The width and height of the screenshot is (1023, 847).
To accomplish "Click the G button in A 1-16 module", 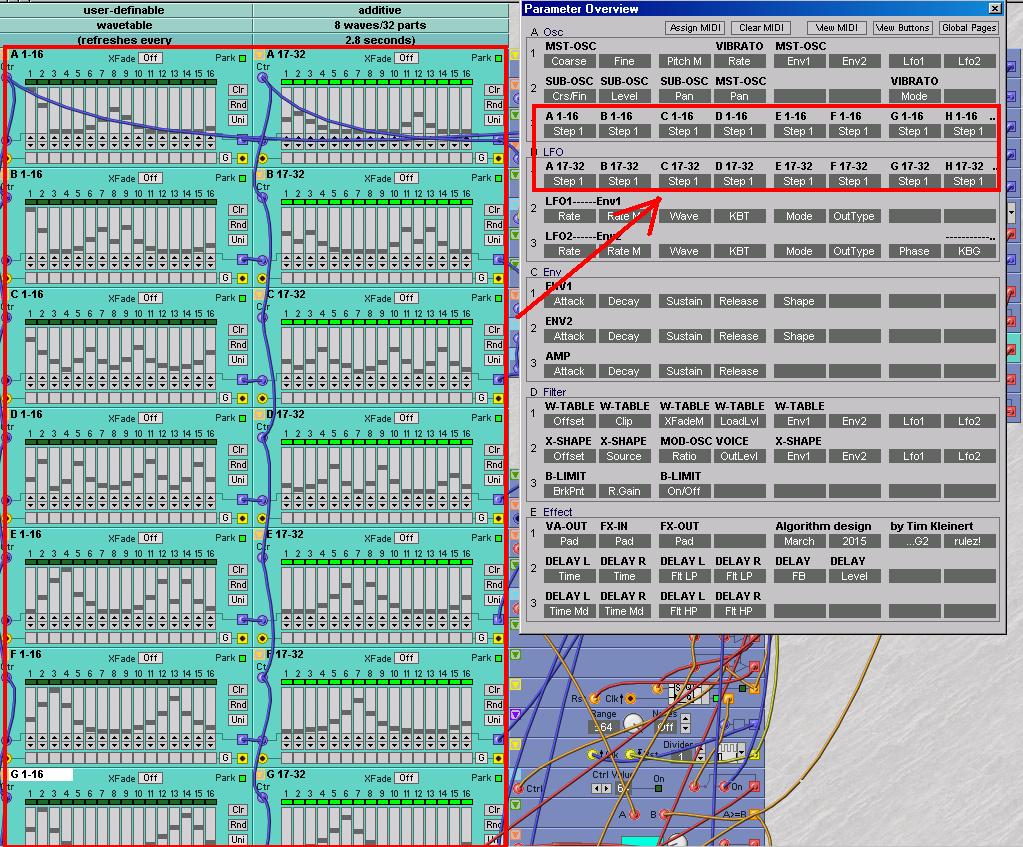I will click(225, 158).
